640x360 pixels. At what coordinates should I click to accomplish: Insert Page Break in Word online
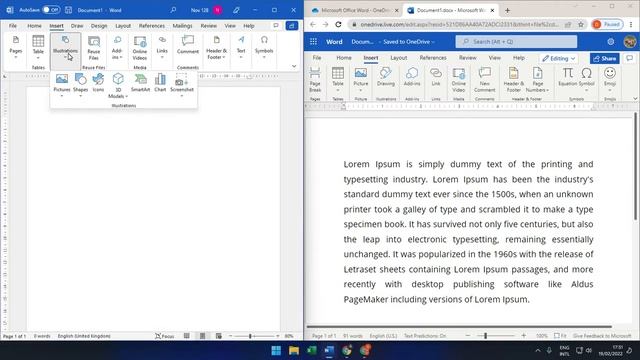point(315,80)
